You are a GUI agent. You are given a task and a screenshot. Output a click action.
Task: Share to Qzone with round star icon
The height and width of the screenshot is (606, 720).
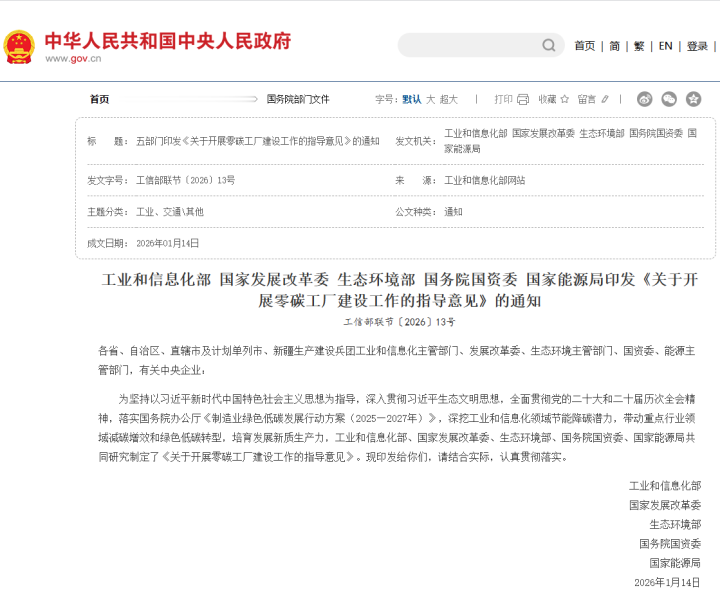point(693,99)
